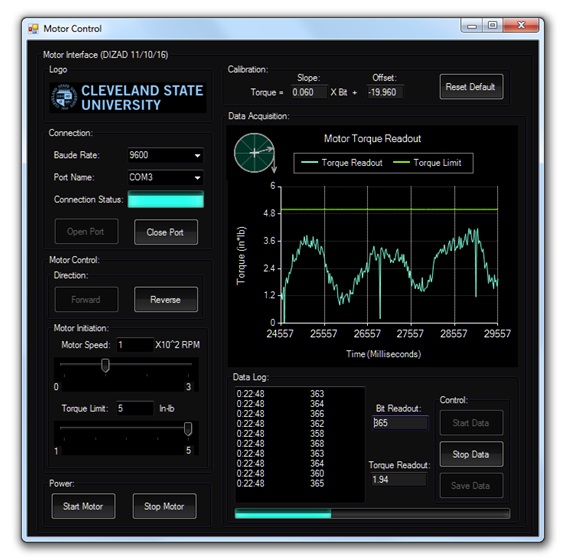The height and width of the screenshot is (559, 562).
Task: Click the Offset value field
Action: pyautogui.click(x=385, y=92)
